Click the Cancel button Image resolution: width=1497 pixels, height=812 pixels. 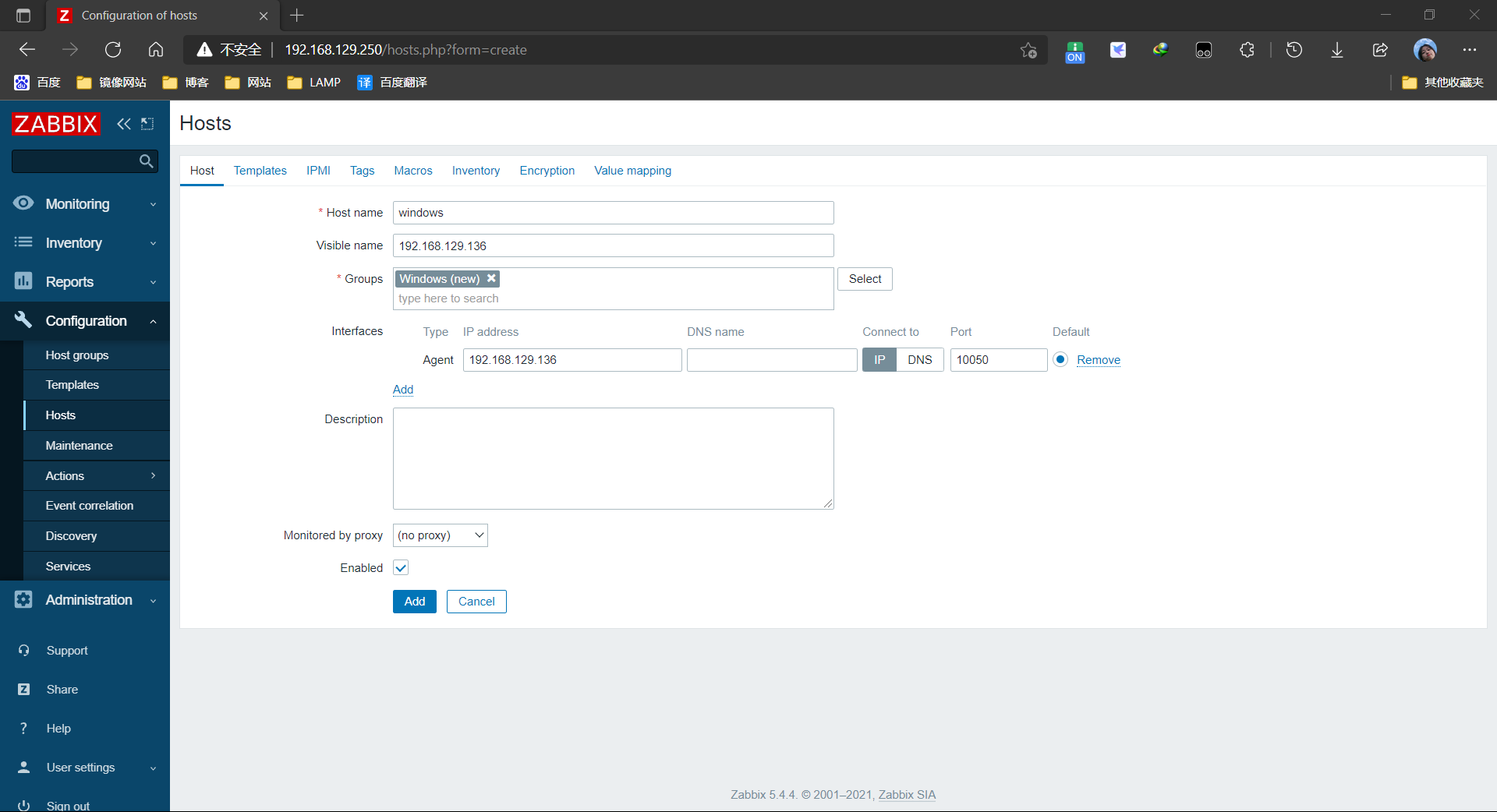click(x=476, y=602)
